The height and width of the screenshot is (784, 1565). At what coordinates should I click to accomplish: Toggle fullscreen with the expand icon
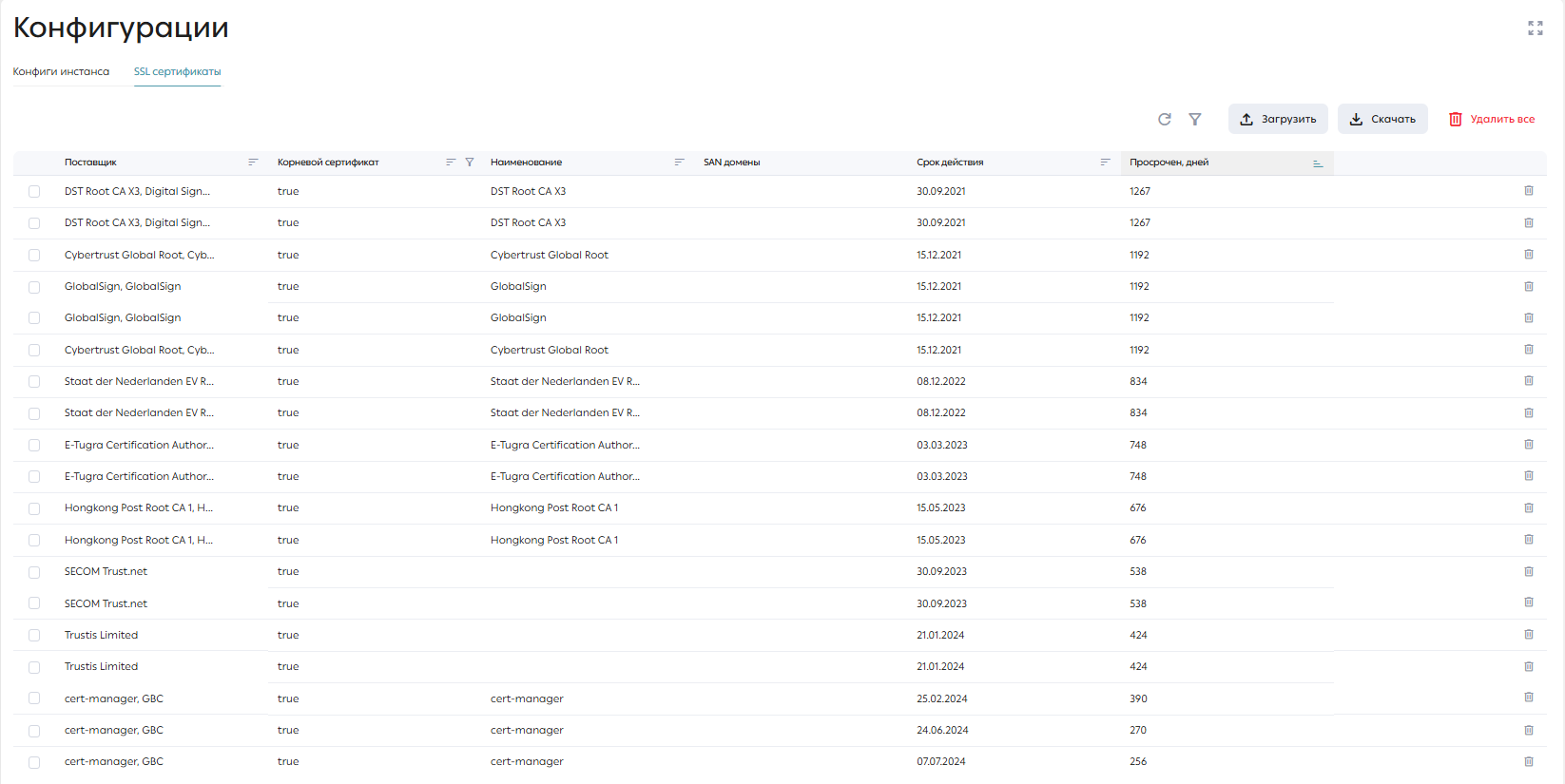pos(1536,29)
